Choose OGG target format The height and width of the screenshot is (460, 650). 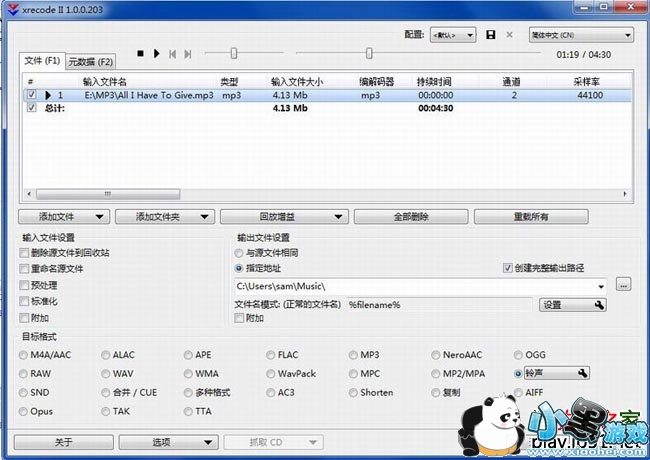point(518,355)
